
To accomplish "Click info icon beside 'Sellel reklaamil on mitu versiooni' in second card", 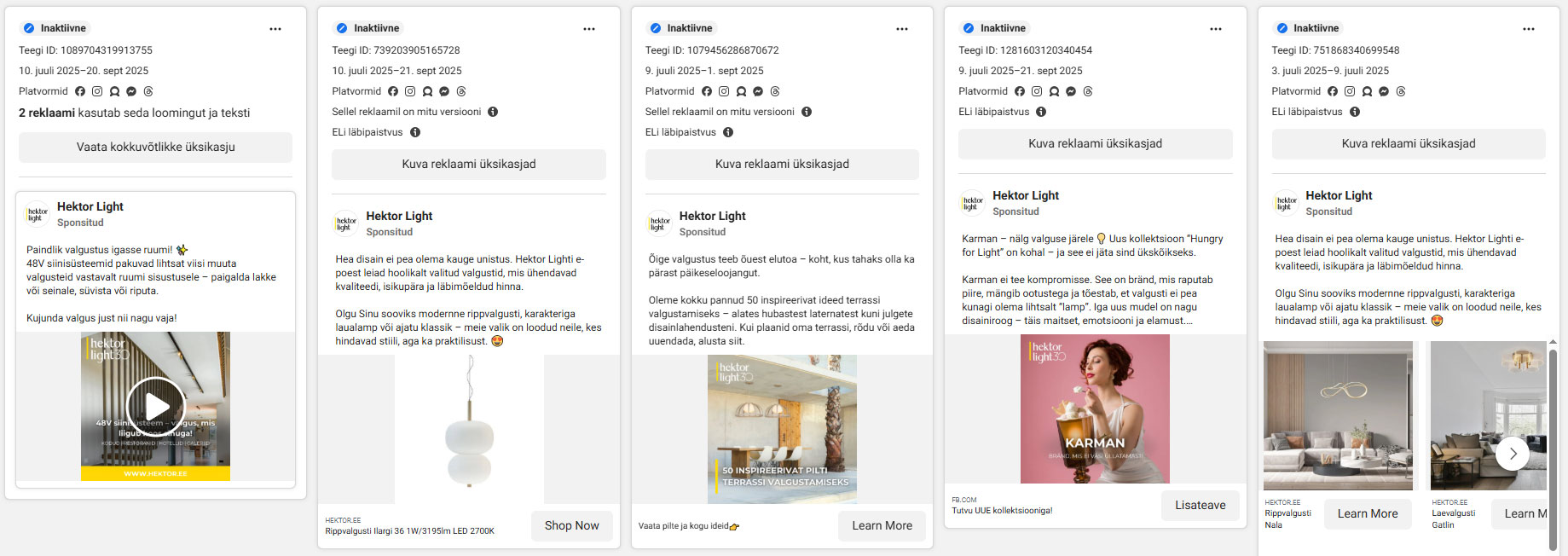I will [x=493, y=112].
